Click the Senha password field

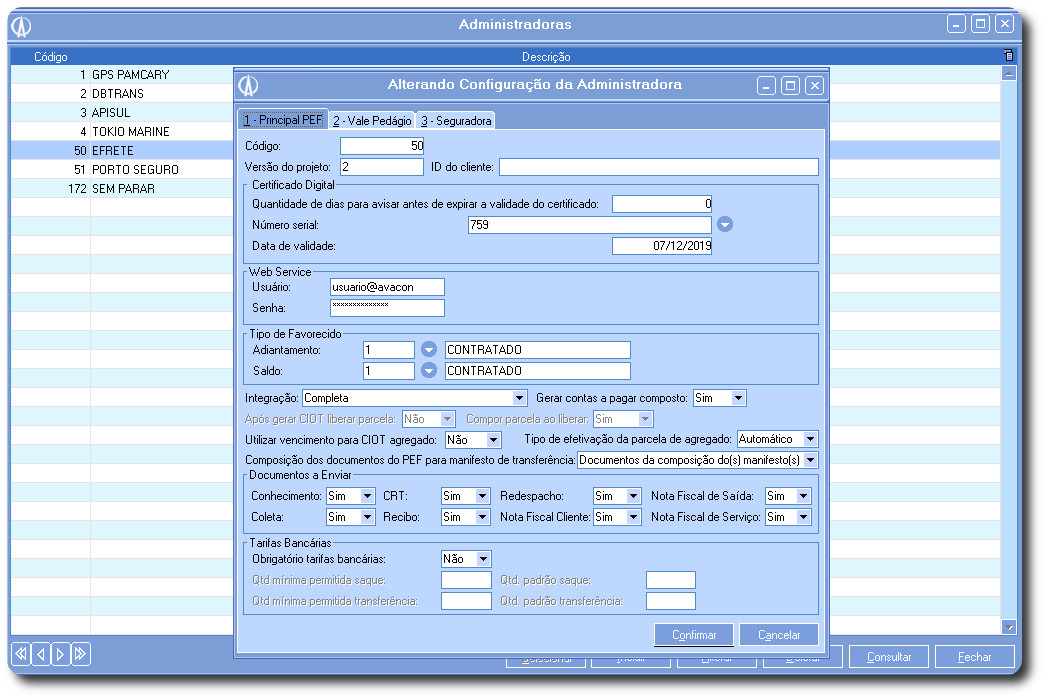[387, 308]
